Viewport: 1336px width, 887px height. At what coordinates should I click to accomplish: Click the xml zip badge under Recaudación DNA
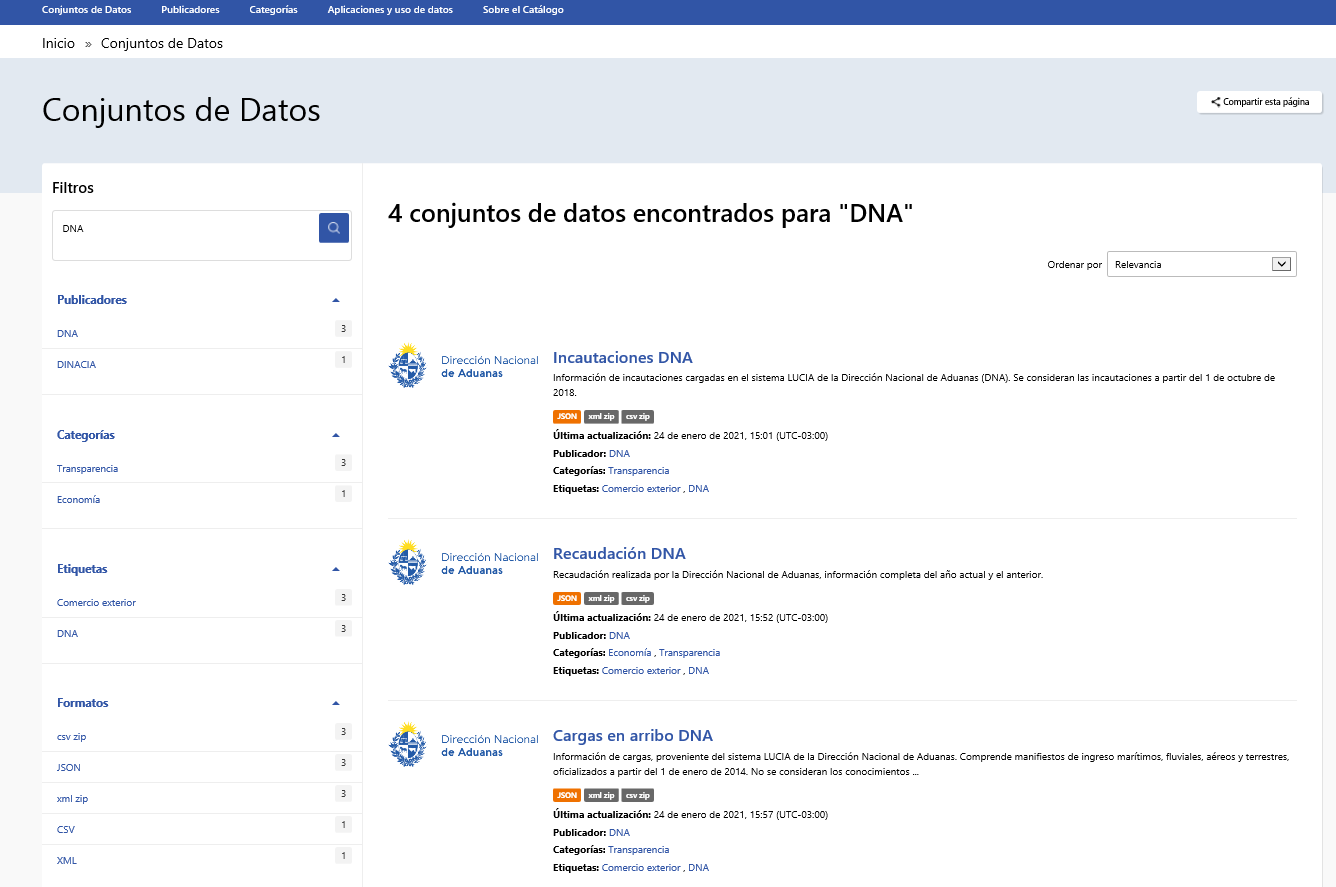pos(601,599)
